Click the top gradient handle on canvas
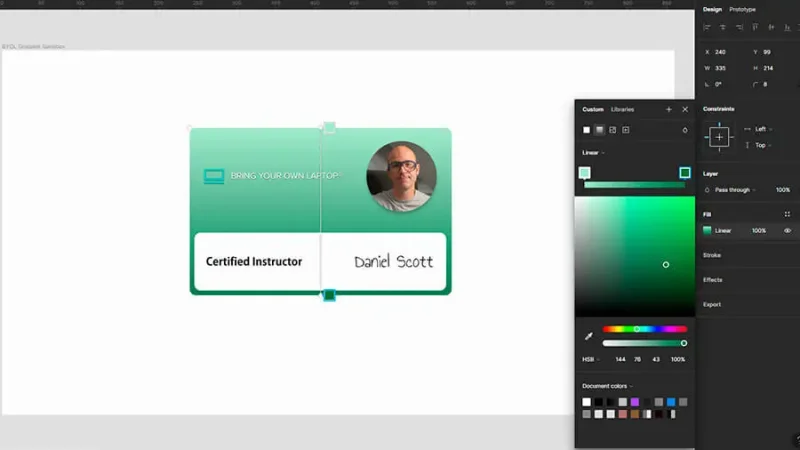 330,128
